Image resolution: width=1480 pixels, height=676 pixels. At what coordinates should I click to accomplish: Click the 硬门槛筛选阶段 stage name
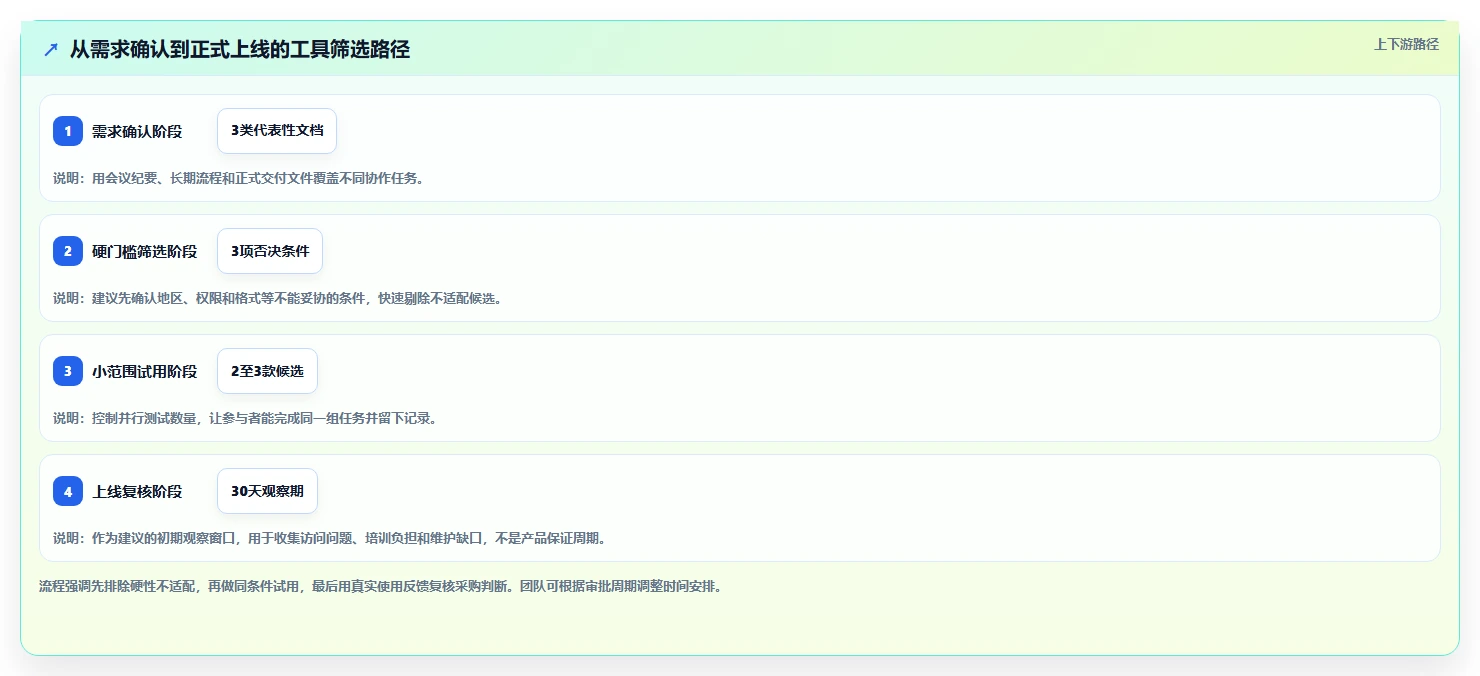(145, 251)
